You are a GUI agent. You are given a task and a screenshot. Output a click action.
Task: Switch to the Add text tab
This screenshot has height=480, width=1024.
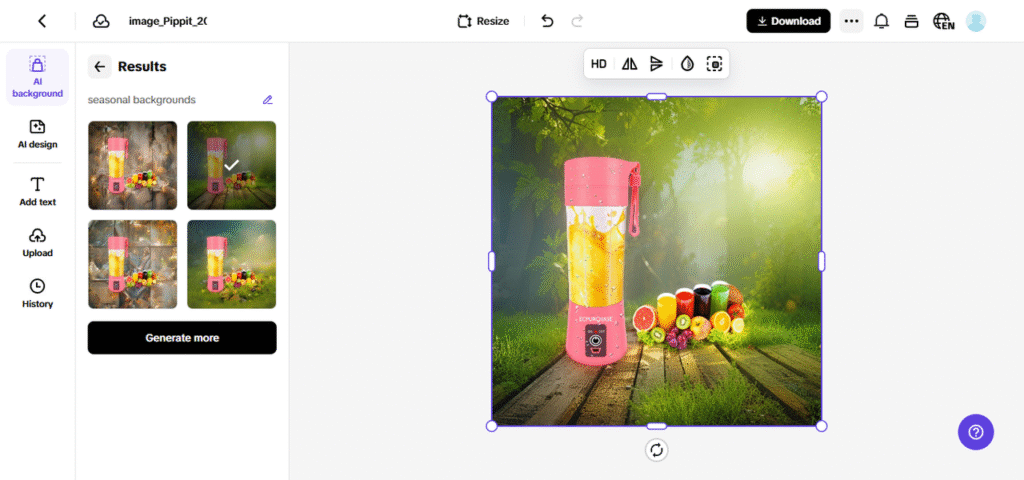(x=37, y=191)
